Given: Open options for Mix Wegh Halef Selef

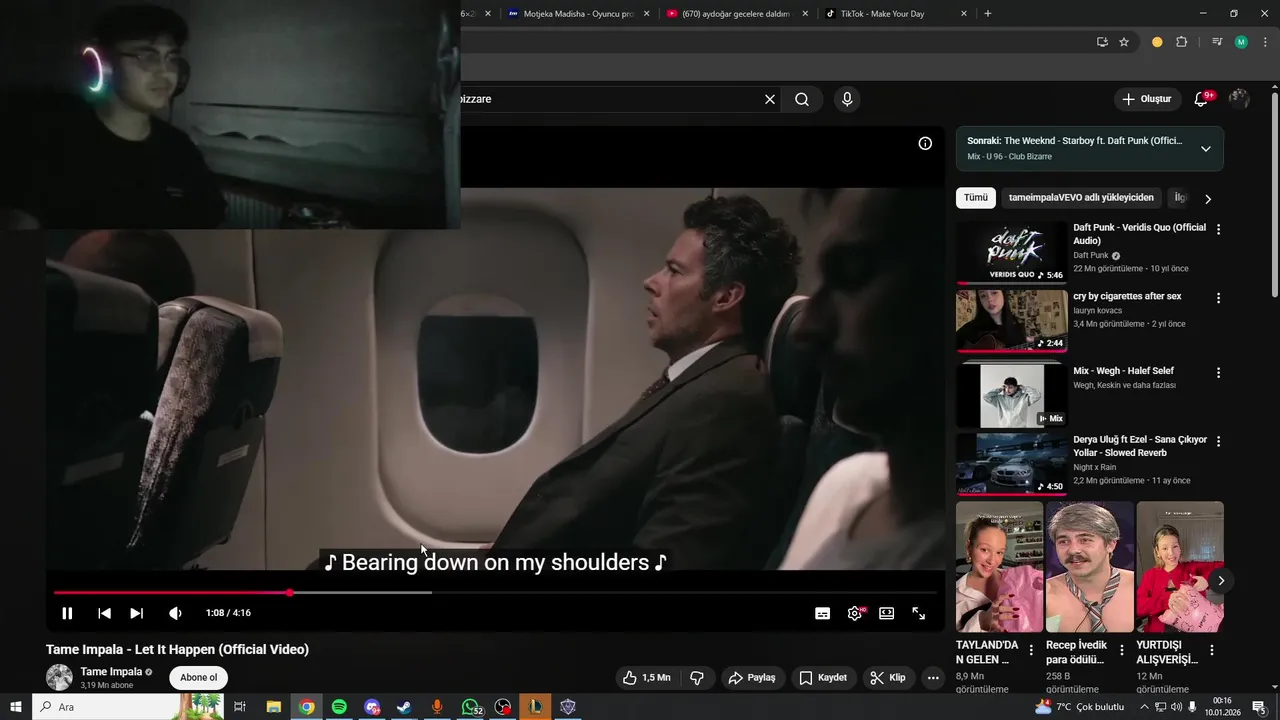Looking at the screenshot, I should (x=1218, y=373).
